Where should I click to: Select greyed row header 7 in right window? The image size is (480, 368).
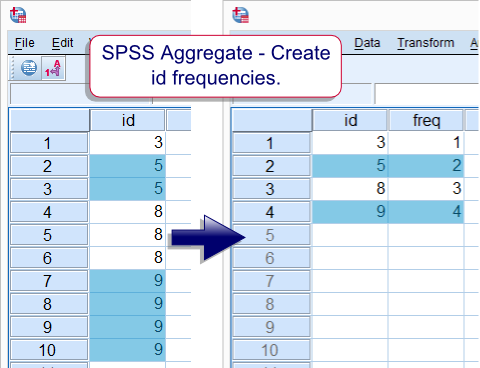pos(272,281)
